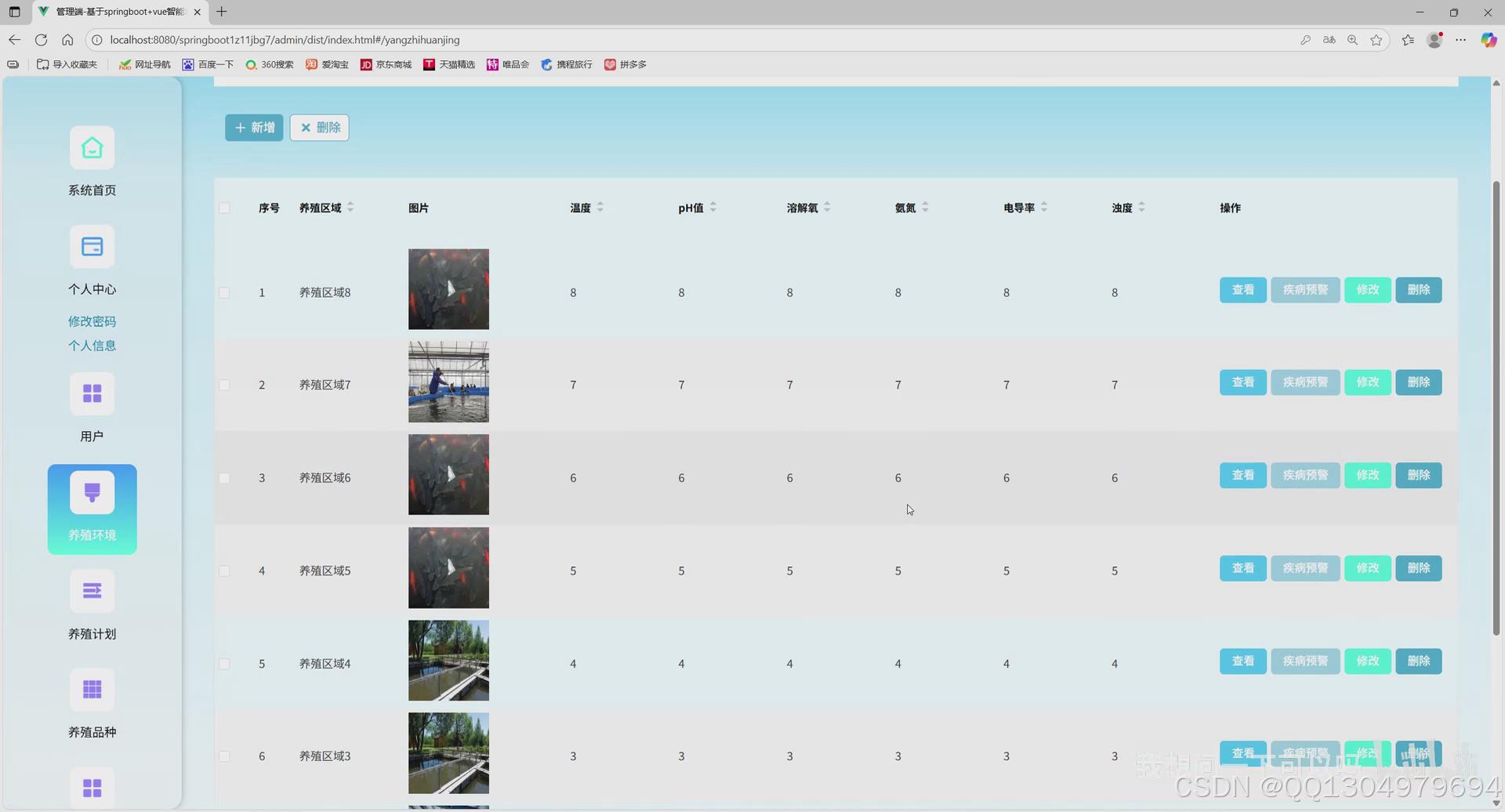
Task: Click the password key icon in address bar
Action: point(1305,40)
